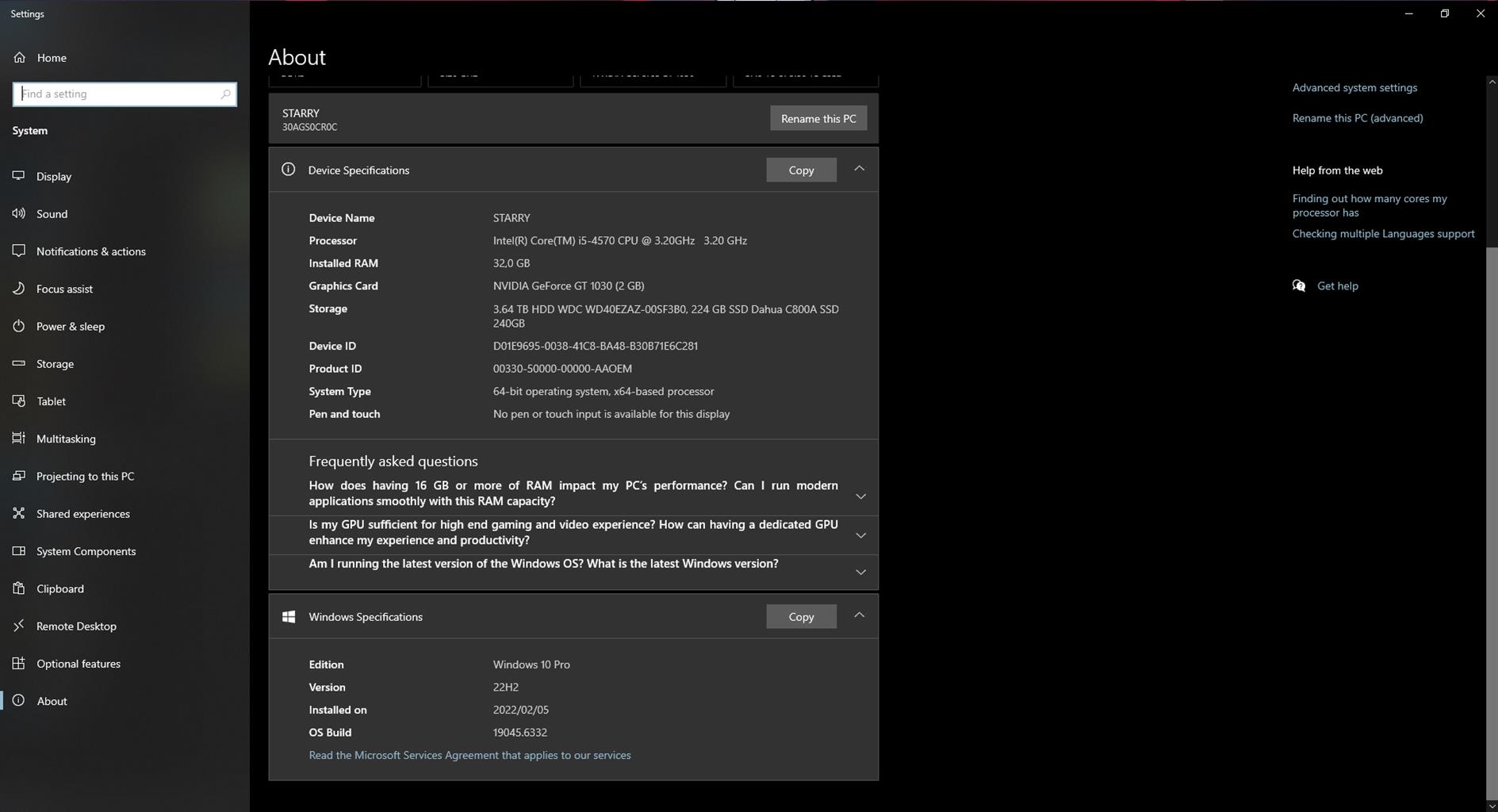Copy the Device Specifications
The image size is (1498, 812).
(x=801, y=170)
